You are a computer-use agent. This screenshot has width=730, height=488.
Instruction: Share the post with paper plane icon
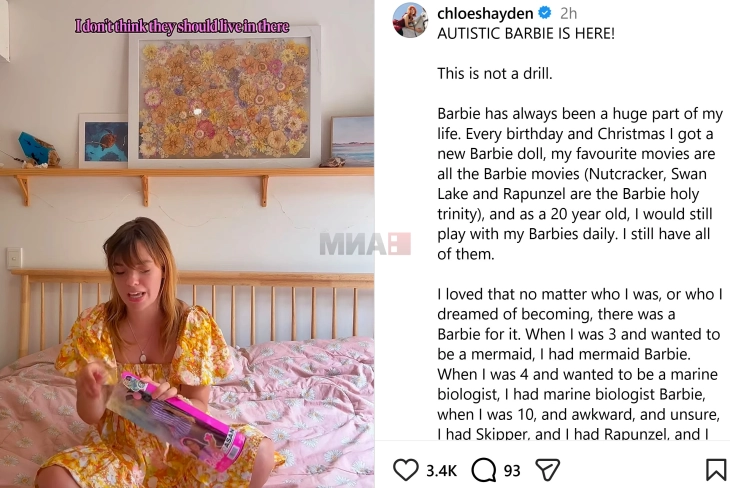click(x=548, y=469)
